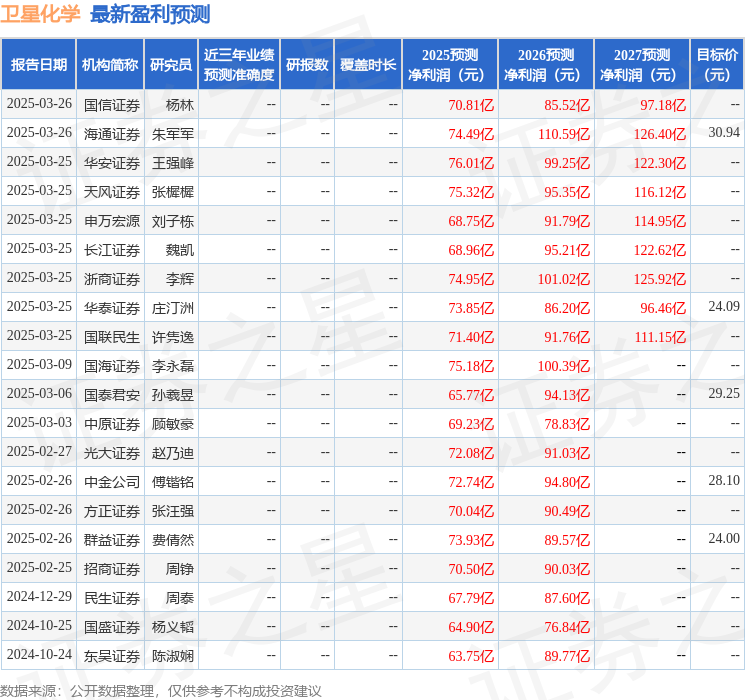Viewport: 745px width, 700px height.
Task: Select the 华安证券 institution cell
Action: tap(112, 163)
